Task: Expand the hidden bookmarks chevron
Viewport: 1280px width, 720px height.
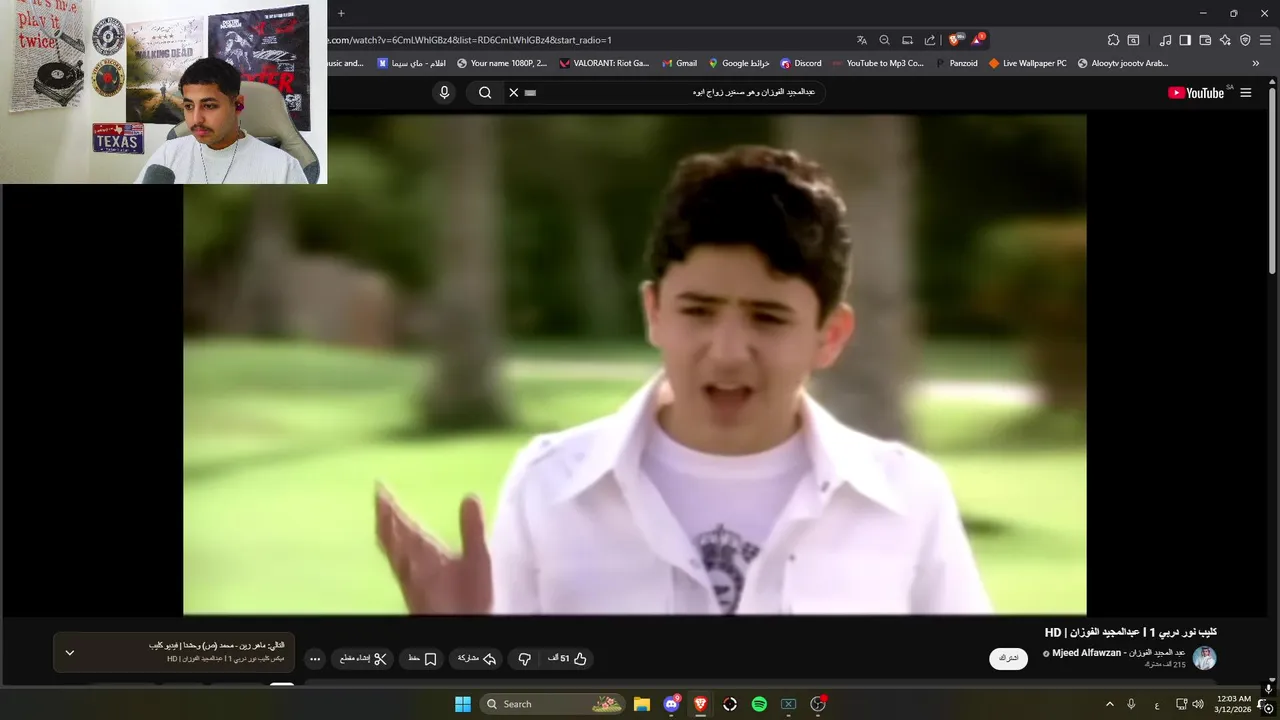Action: coord(1256,63)
